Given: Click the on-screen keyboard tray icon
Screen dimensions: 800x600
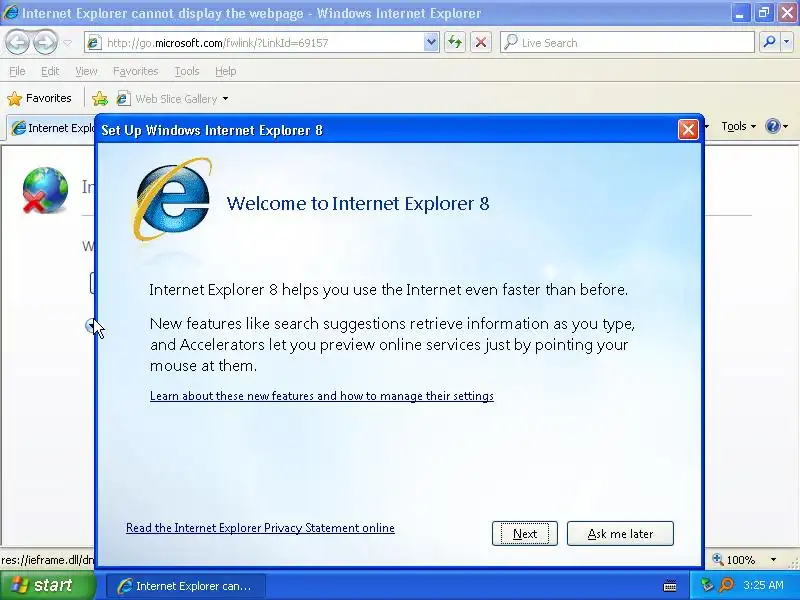Looking at the screenshot, I should 670,587.
